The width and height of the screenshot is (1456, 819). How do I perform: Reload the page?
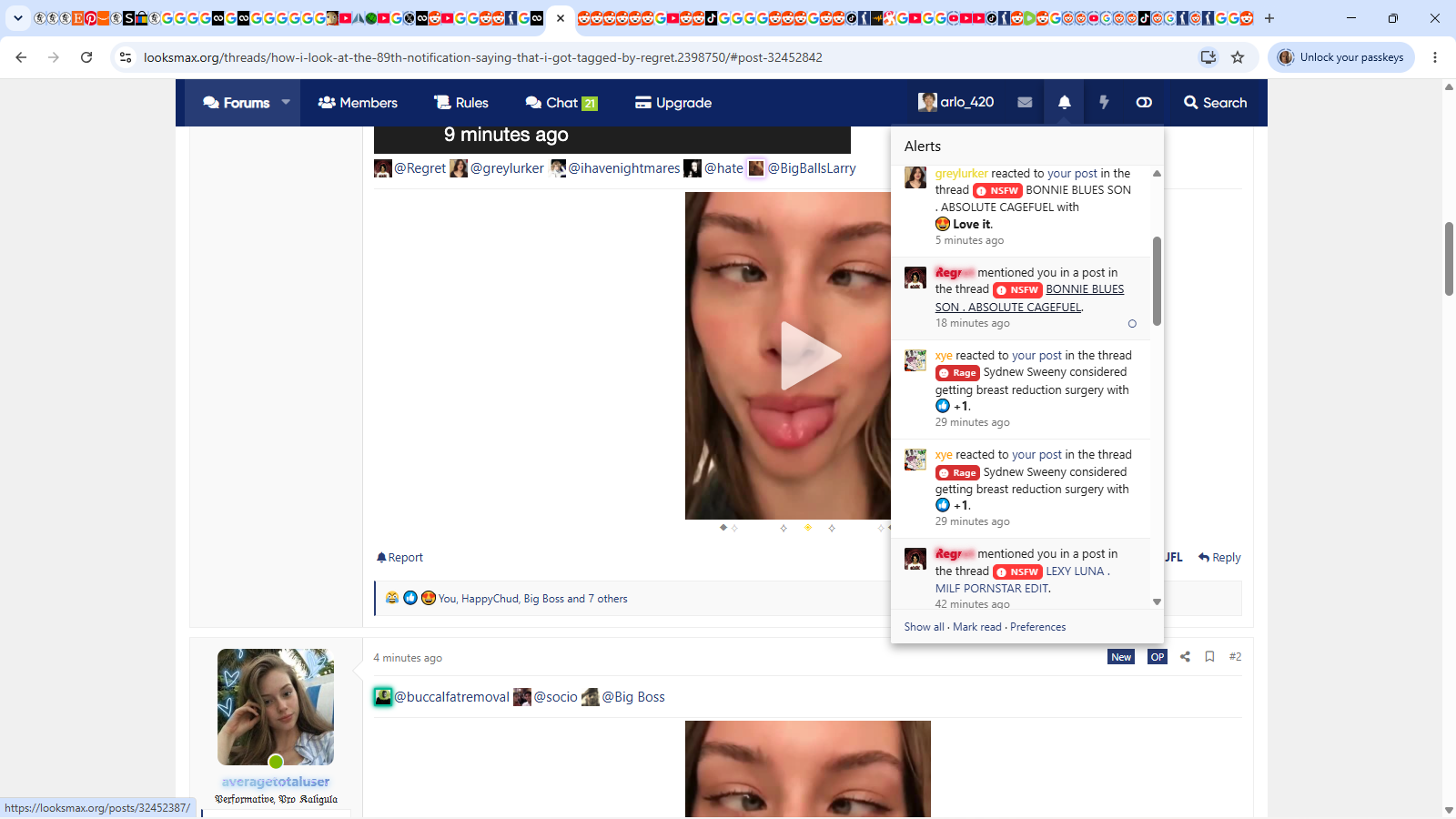pos(86,57)
